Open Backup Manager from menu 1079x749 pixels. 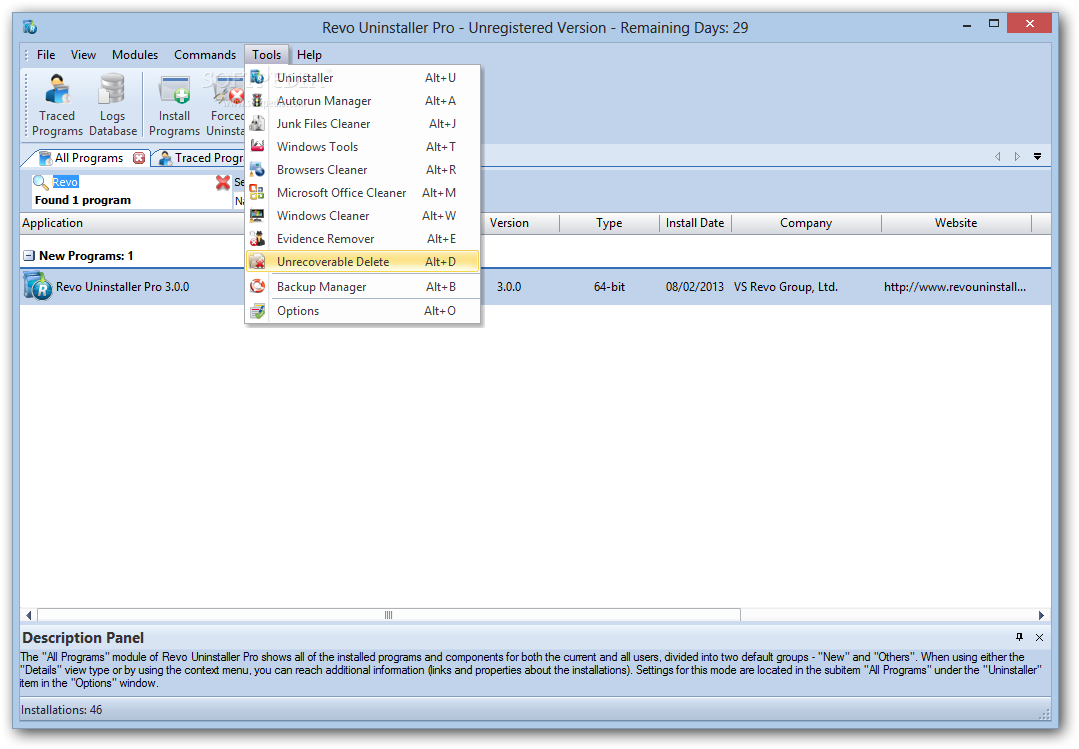pos(363,286)
